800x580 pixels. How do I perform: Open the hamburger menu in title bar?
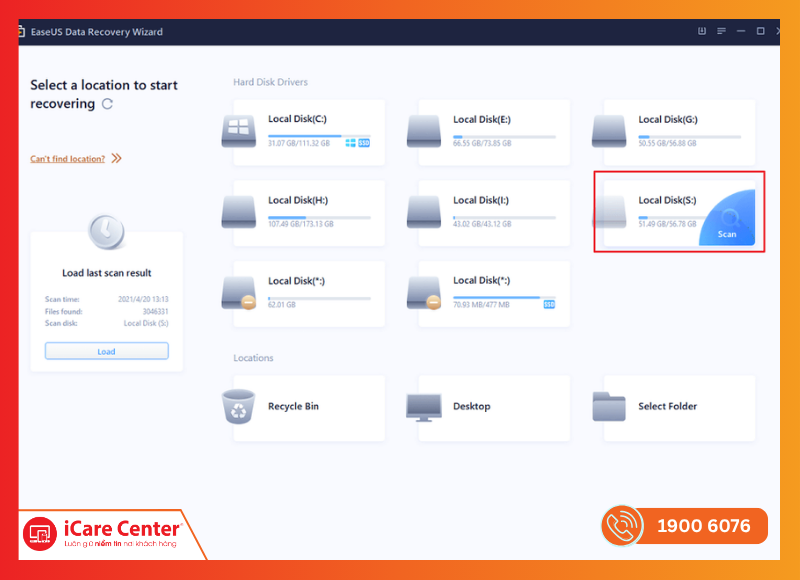721,32
